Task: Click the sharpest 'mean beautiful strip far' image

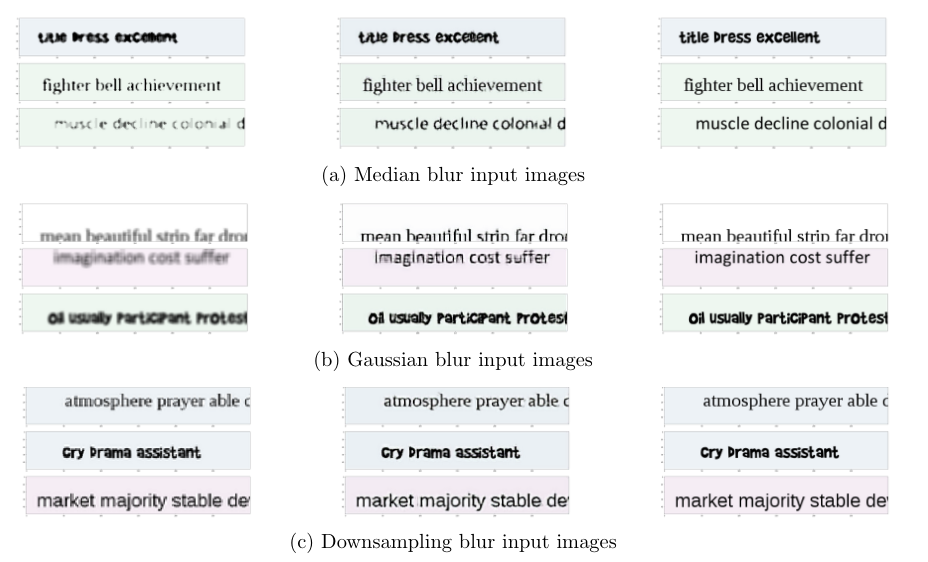Action: [x=775, y=223]
